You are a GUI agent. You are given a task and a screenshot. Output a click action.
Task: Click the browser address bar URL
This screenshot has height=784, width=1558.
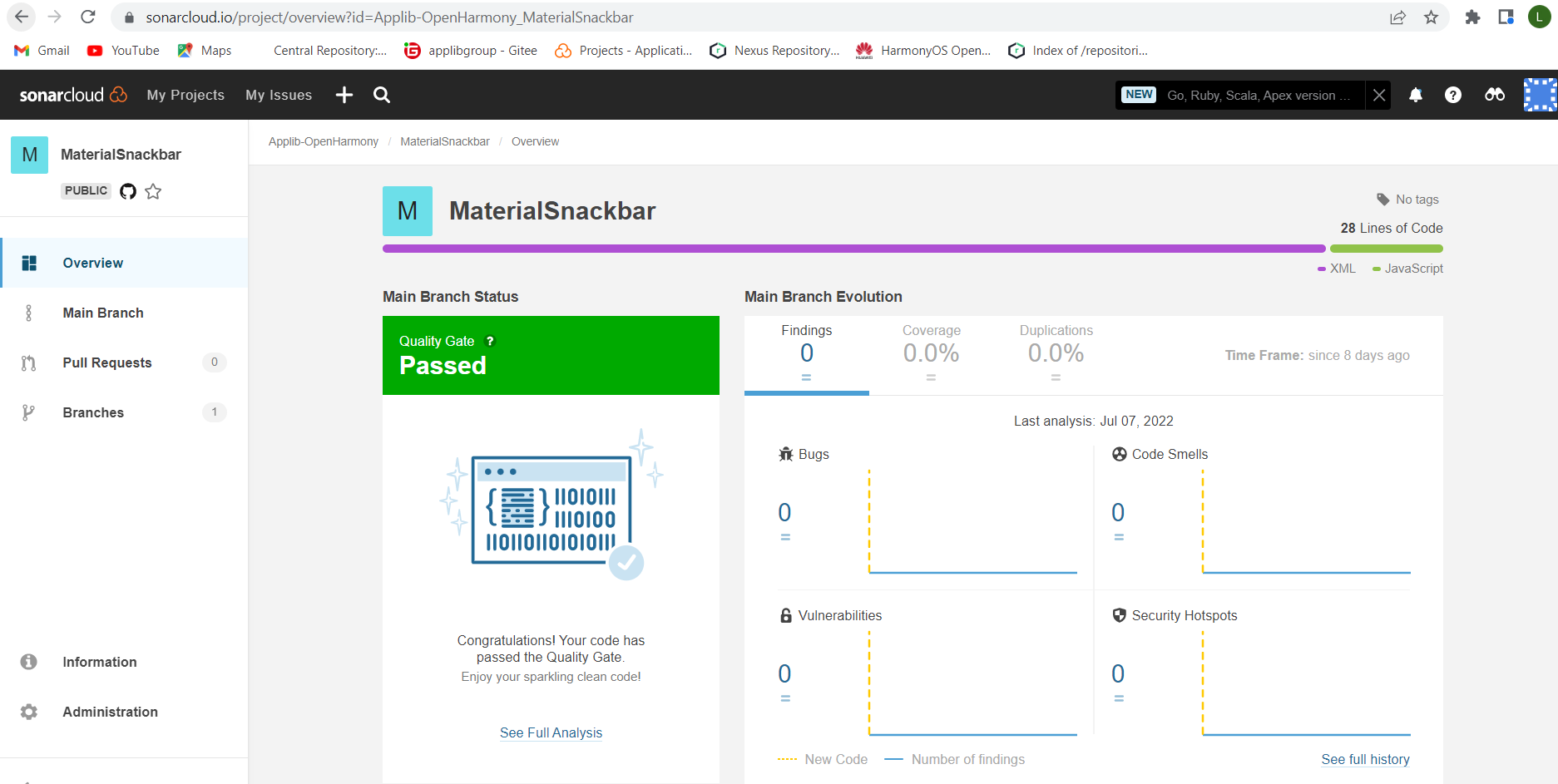tap(389, 17)
